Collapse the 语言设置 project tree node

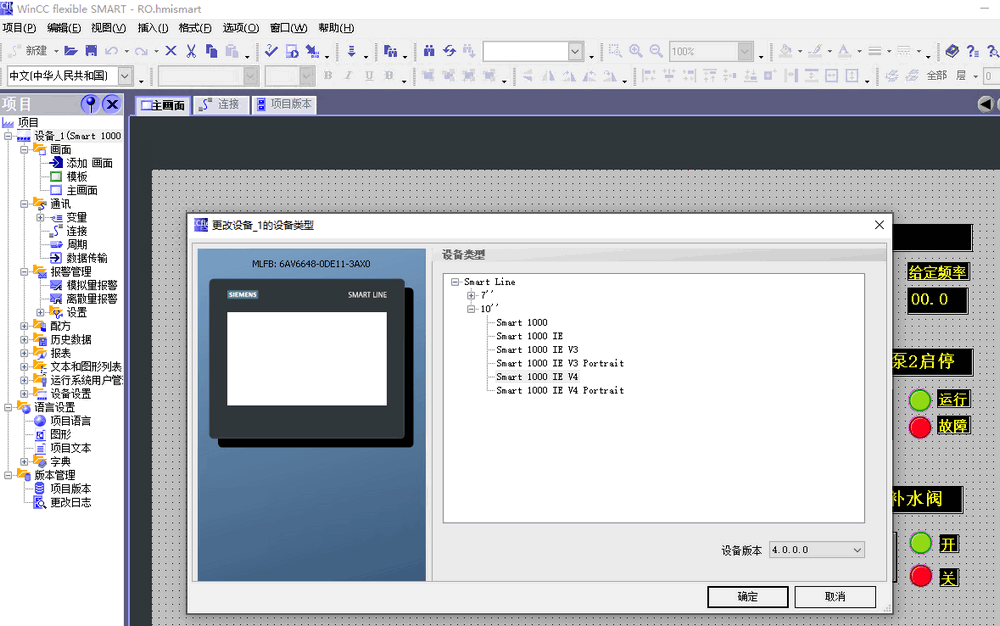(8, 407)
